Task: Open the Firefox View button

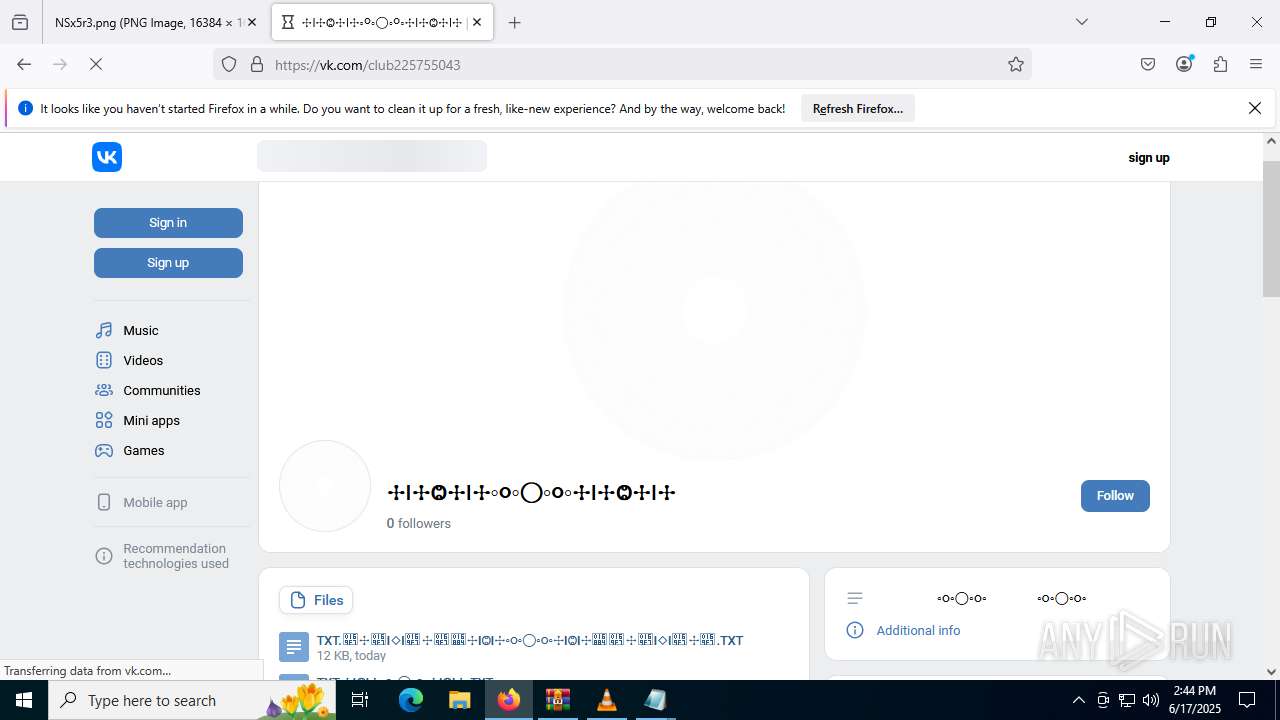Action: pos(20,22)
